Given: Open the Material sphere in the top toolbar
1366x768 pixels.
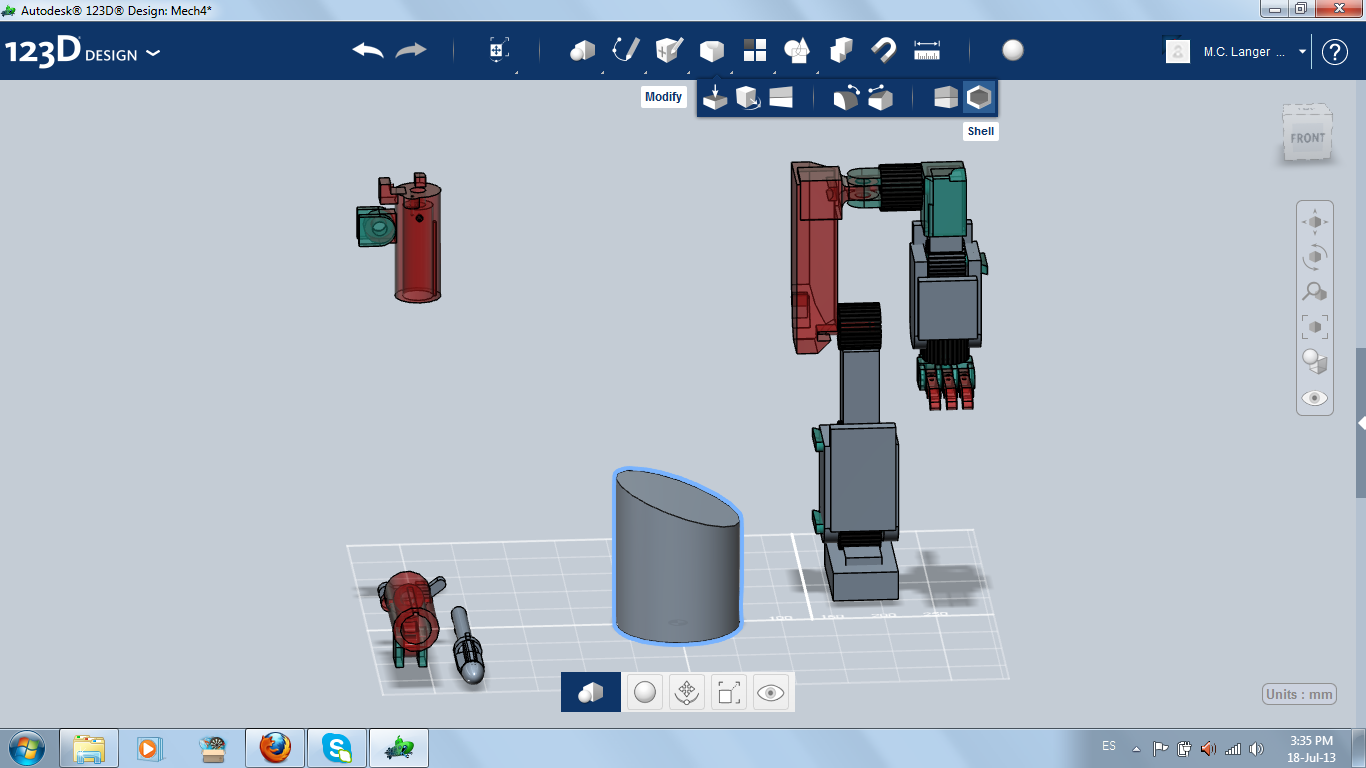Looking at the screenshot, I should tap(1013, 50).
